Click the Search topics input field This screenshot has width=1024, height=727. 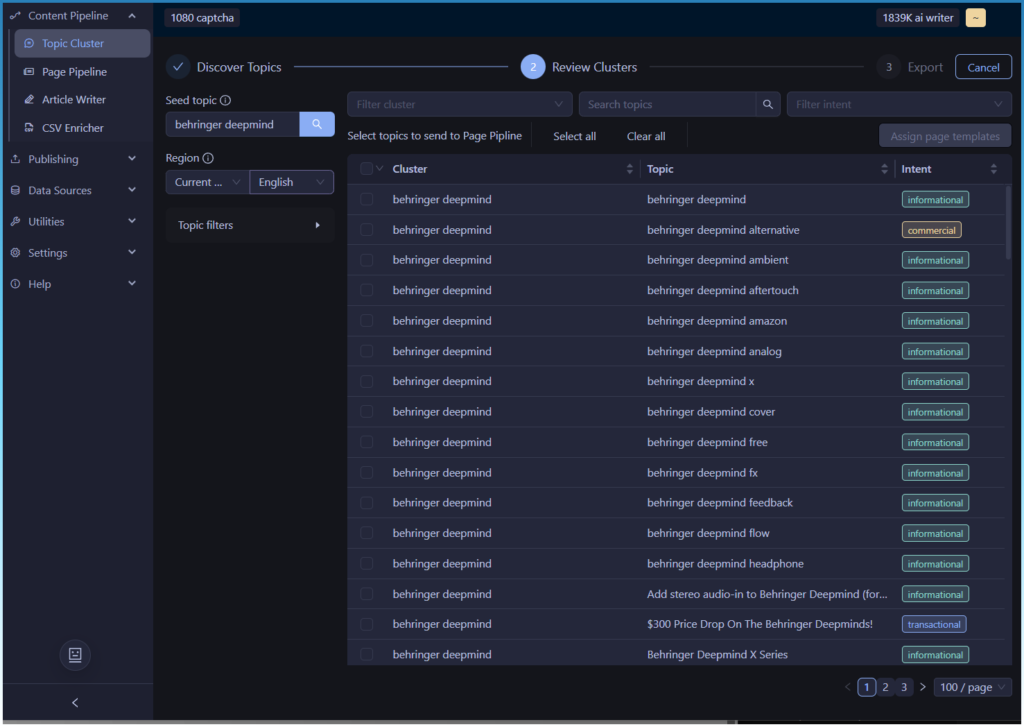coord(667,104)
